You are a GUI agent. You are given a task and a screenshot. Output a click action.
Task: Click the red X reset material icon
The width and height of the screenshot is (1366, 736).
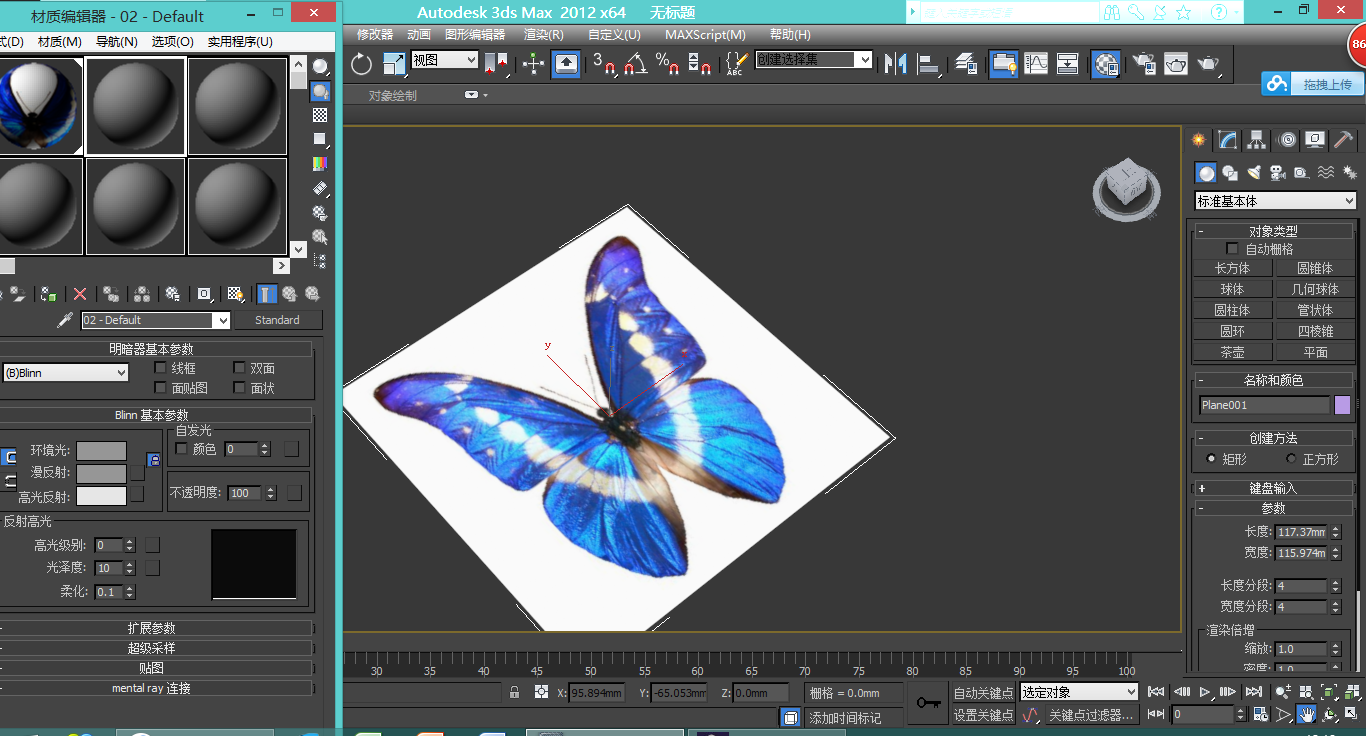pos(80,294)
